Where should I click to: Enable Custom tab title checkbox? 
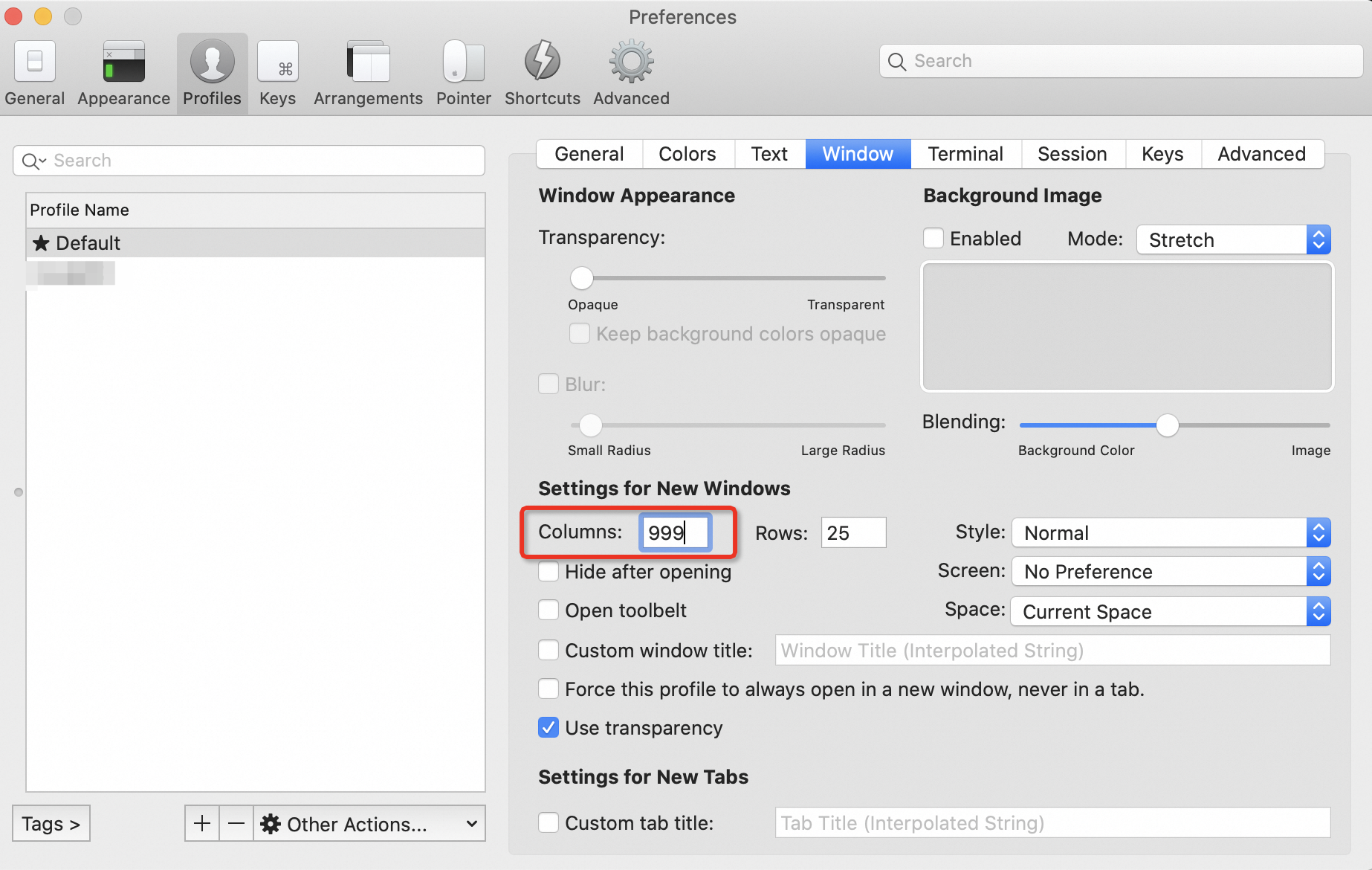[x=549, y=822]
